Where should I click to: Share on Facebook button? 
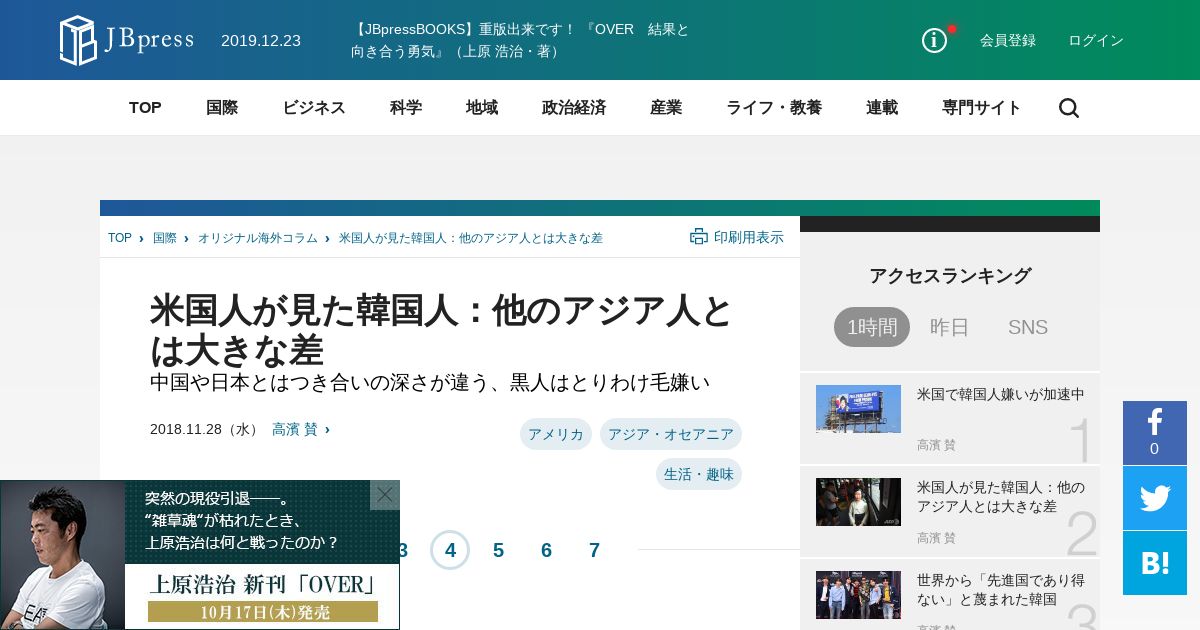(1155, 432)
